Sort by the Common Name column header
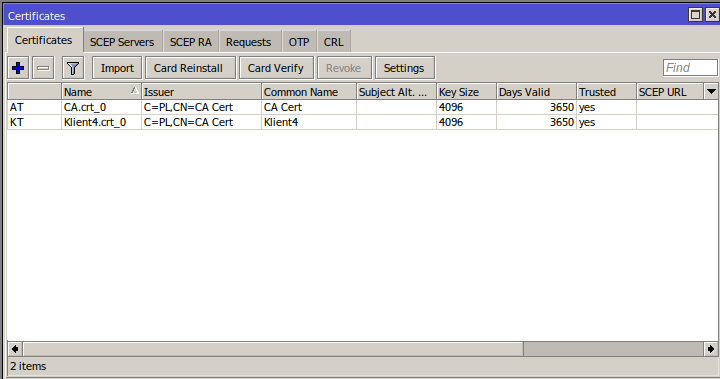 click(x=309, y=92)
